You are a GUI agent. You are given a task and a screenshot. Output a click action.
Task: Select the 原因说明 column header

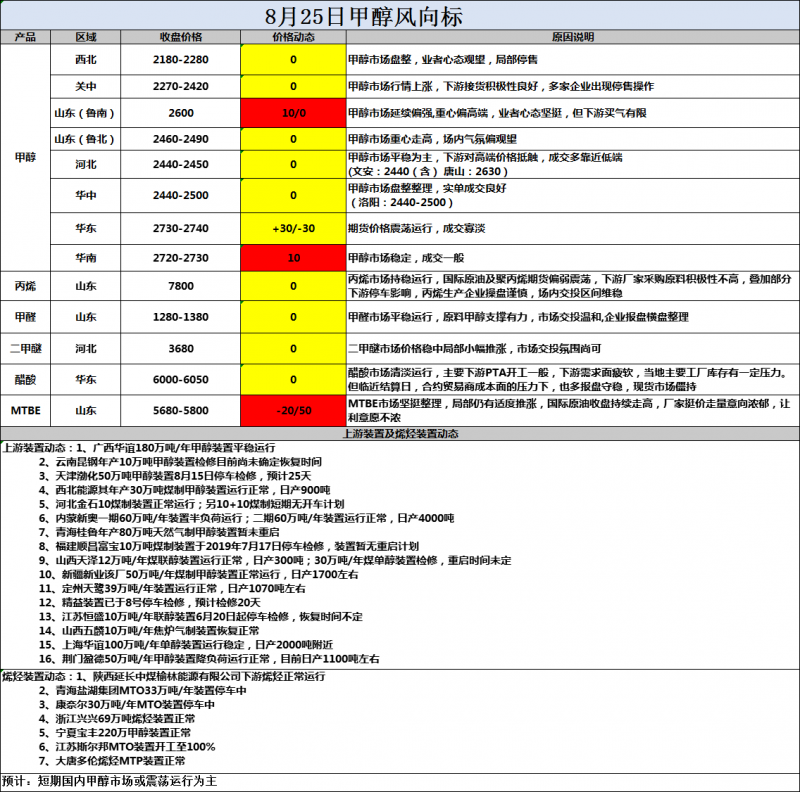572,37
